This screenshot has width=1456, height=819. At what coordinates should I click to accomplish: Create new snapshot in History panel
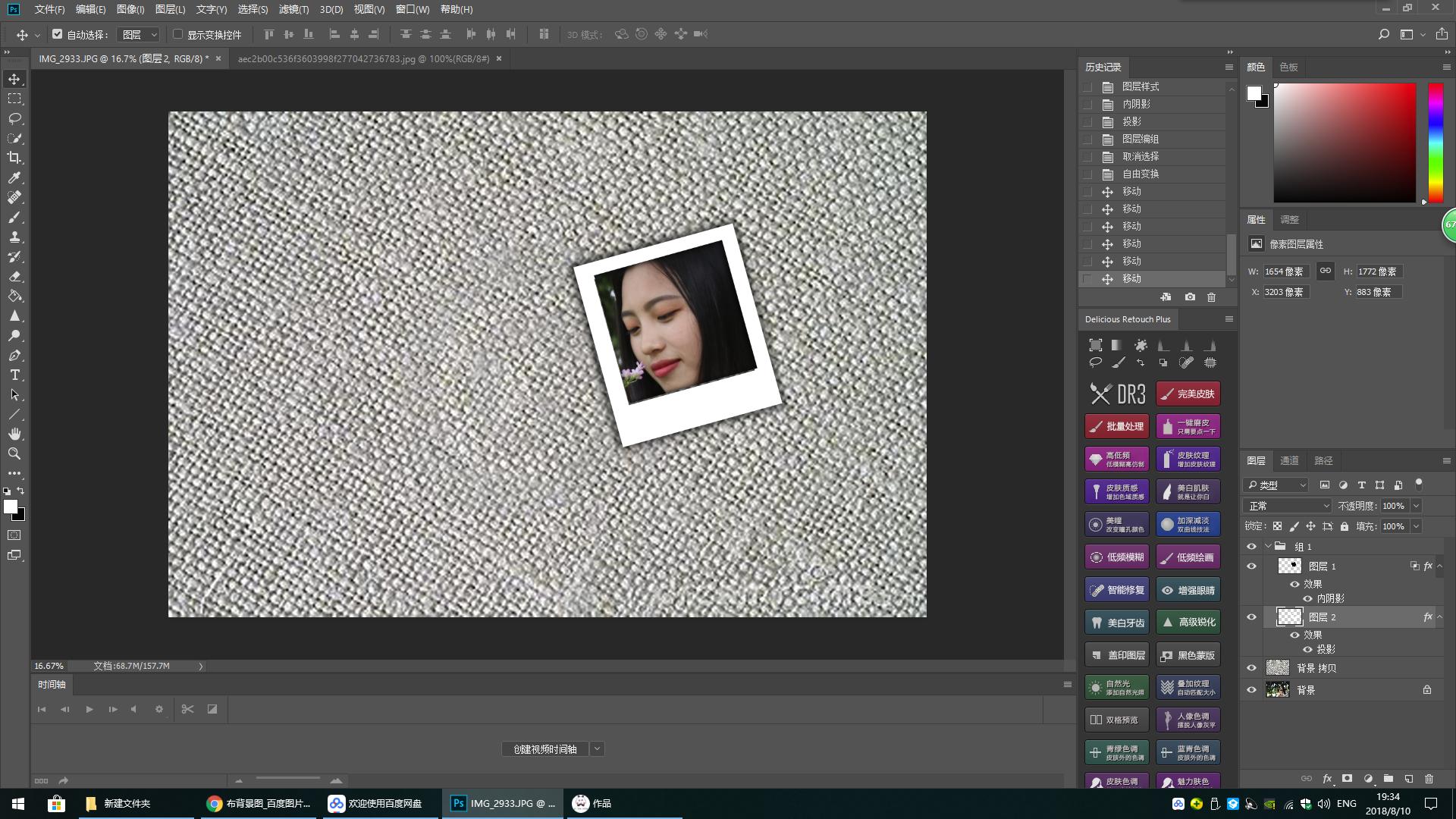(x=1190, y=297)
